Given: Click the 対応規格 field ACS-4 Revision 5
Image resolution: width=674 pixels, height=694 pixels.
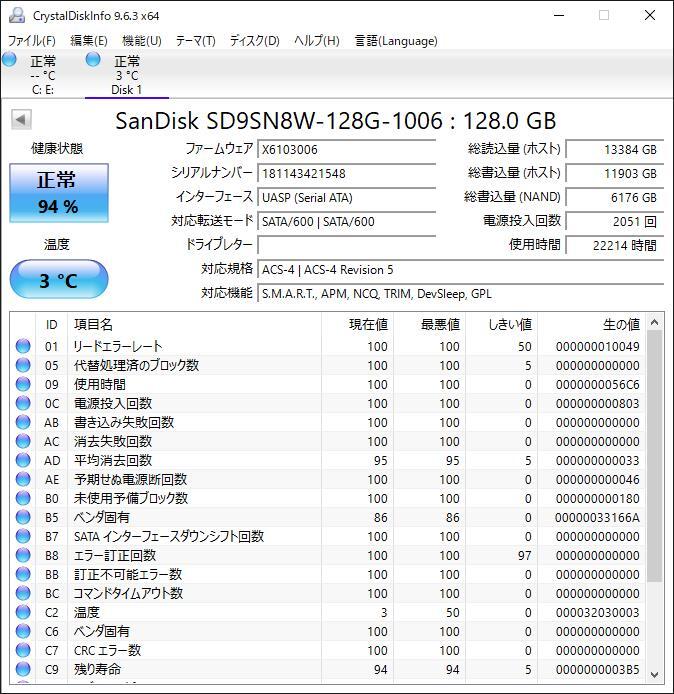Looking at the screenshot, I should pos(461,270).
